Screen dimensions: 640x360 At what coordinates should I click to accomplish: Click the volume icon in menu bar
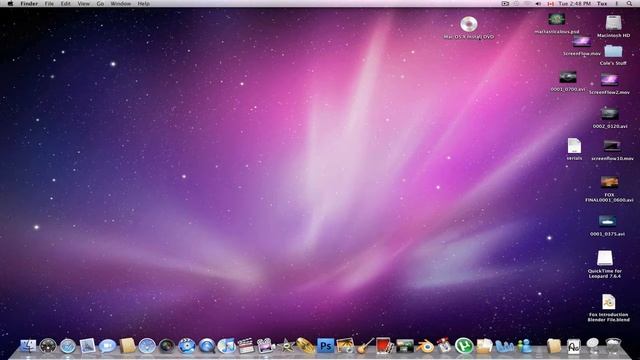tap(538, 3)
